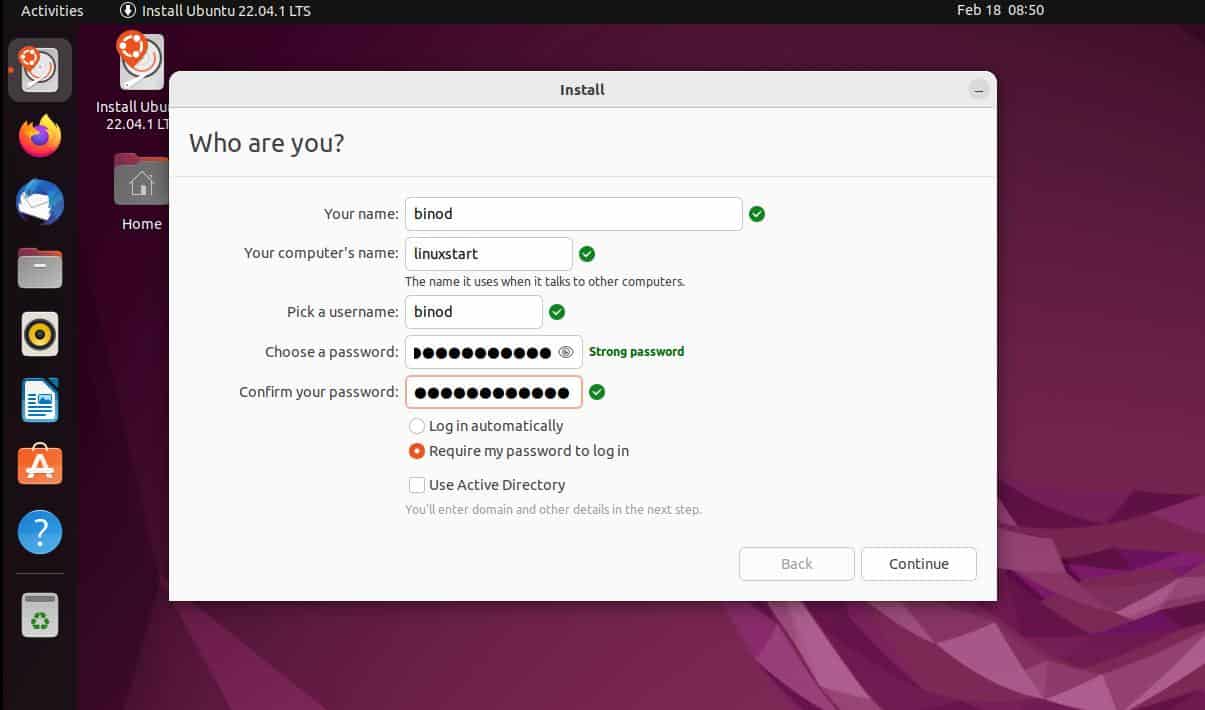Select Require my password to log in
The image size is (1205, 710).
(x=417, y=451)
